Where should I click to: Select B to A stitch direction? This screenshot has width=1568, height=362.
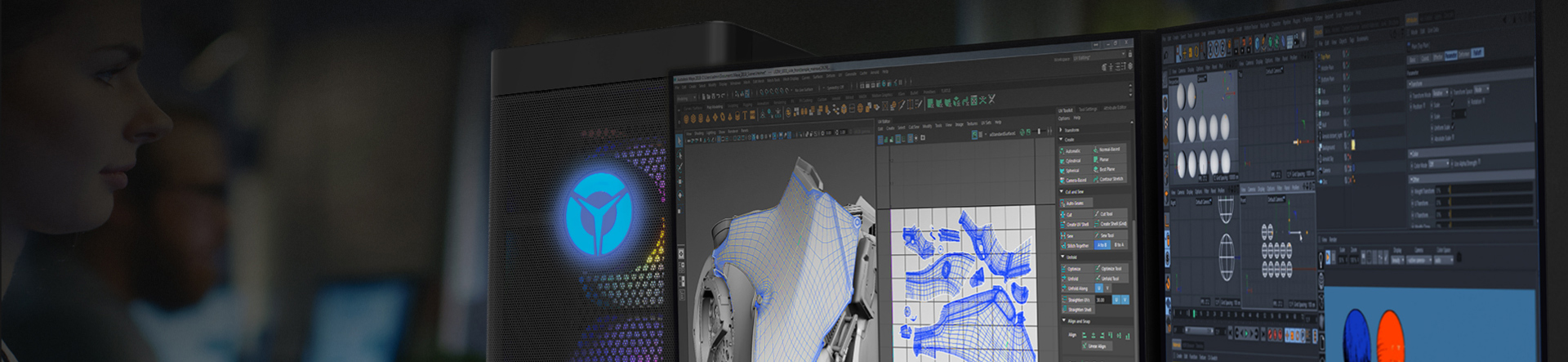[x=1119, y=244]
